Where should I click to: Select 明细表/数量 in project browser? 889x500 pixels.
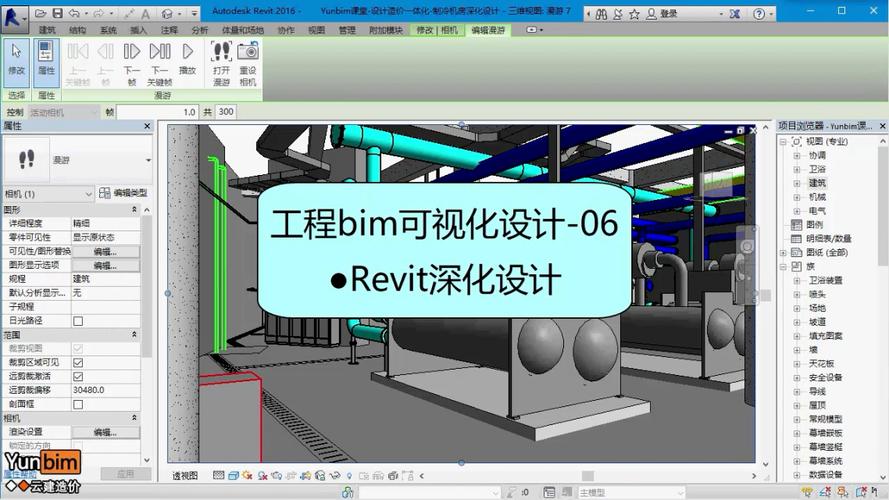click(829, 239)
